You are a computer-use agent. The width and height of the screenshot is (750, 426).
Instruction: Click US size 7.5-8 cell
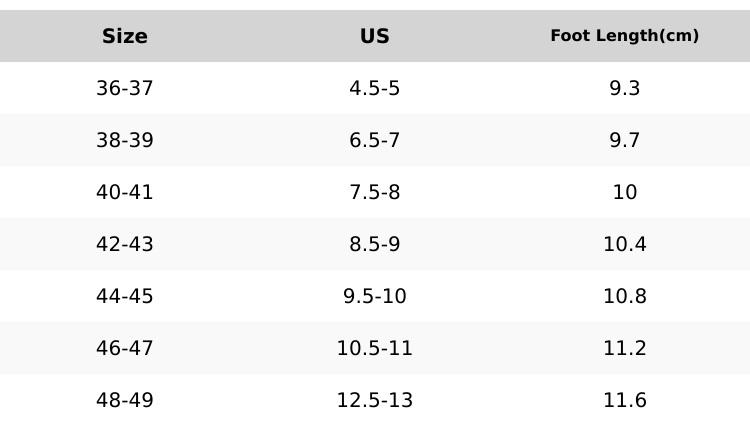click(374, 192)
